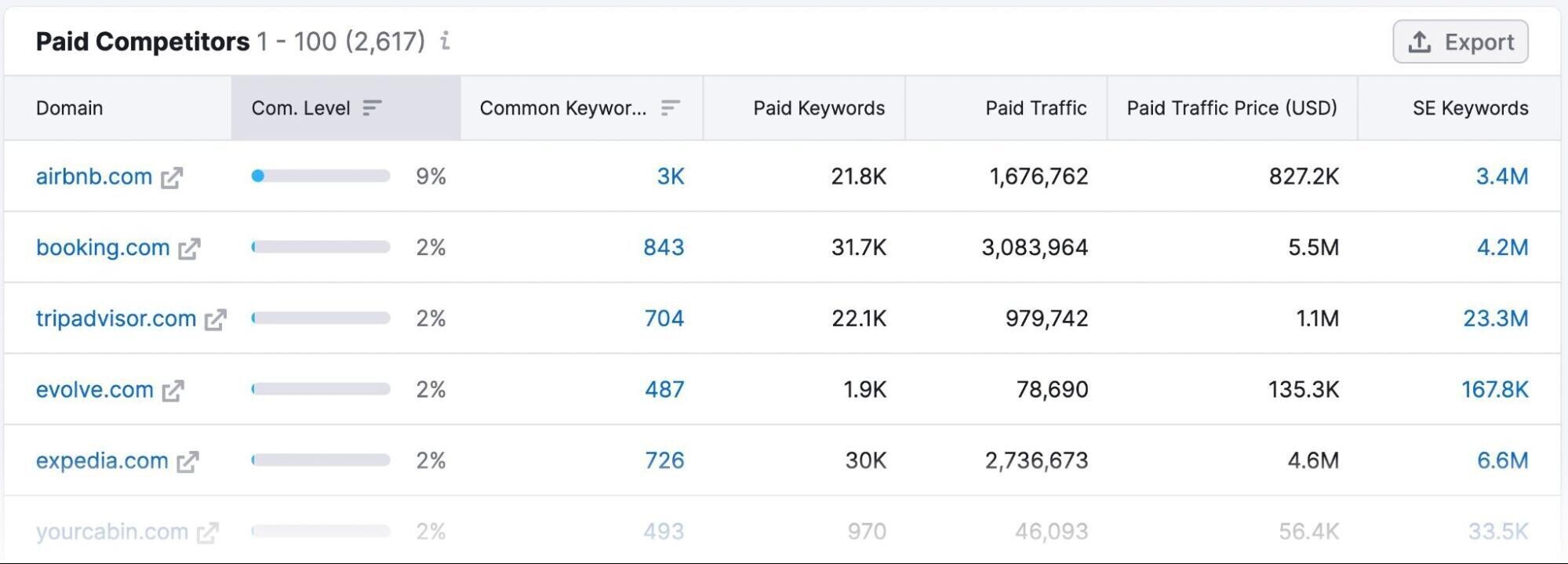Open the tripadvisor.com domain link
Image resolution: width=1568 pixels, height=564 pixels.
click(116, 318)
